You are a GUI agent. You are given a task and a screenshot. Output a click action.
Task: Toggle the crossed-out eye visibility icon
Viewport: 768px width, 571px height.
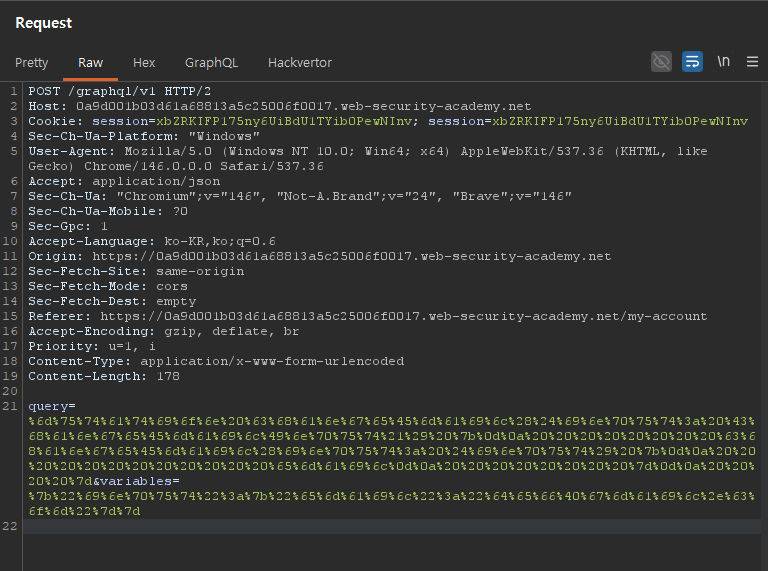tap(661, 62)
